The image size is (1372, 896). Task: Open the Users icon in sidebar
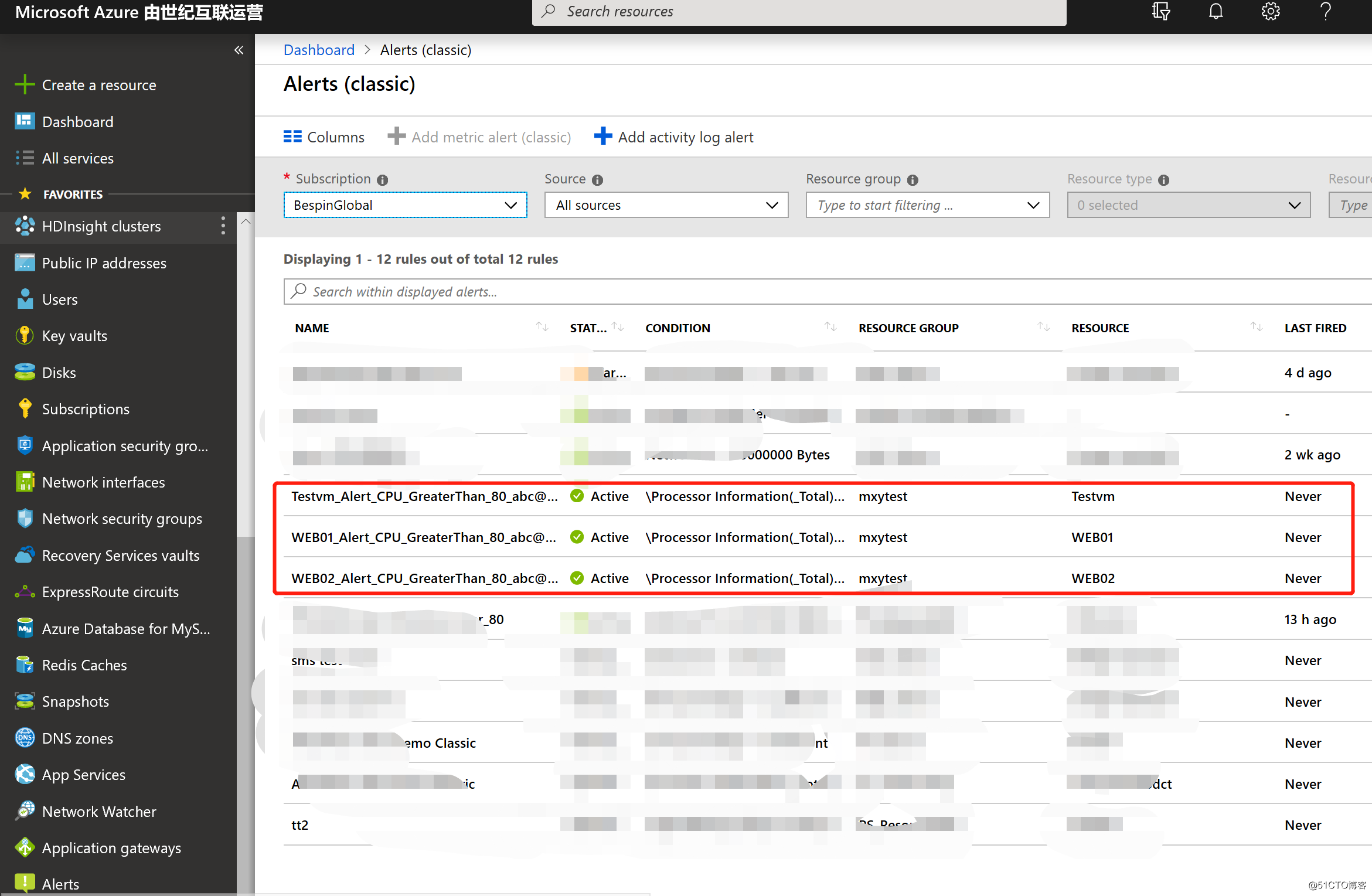25,299
